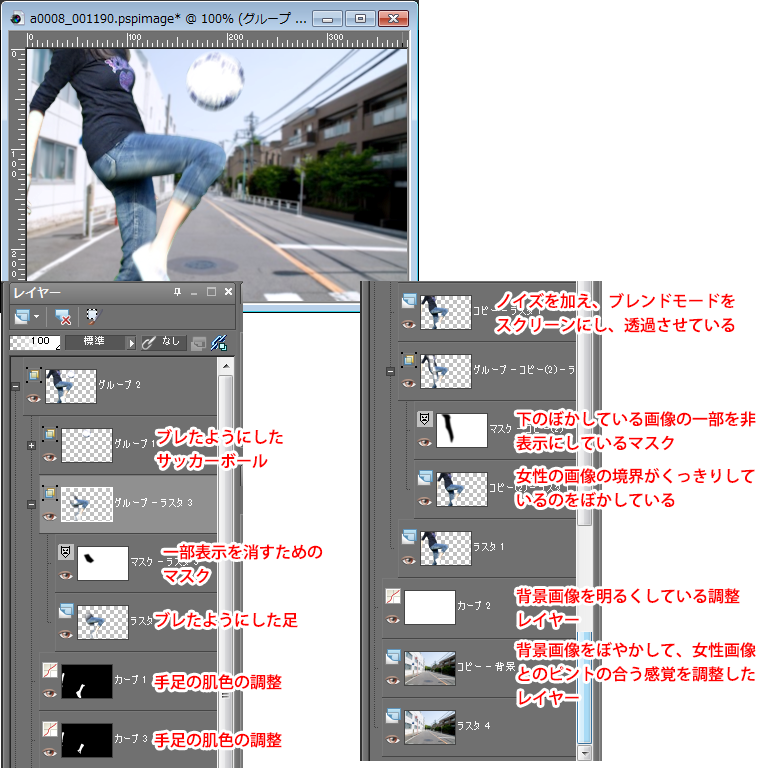Click the mask icon of マスク - ラスタ 3

66,552
